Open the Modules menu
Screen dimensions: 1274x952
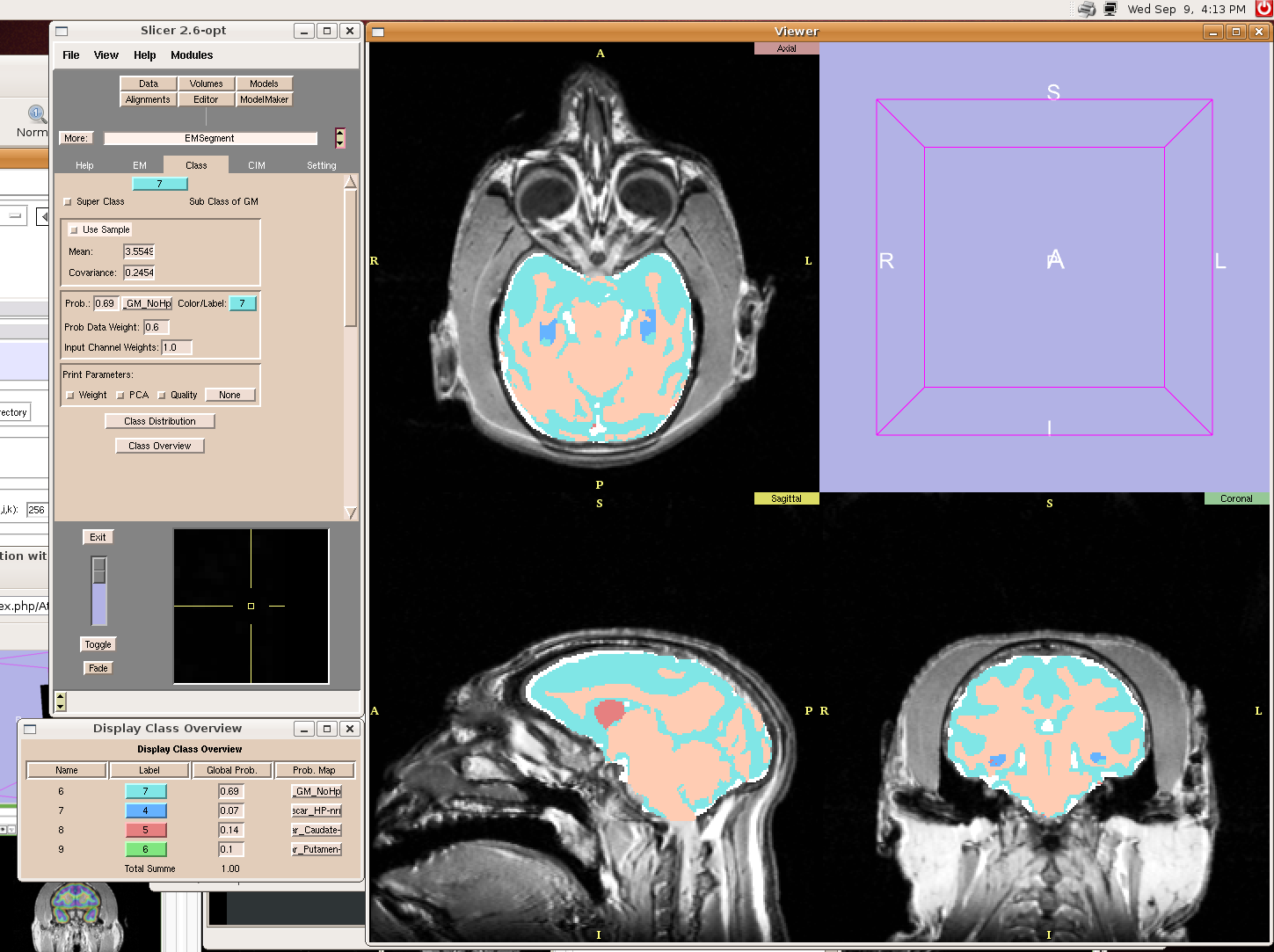pos(192,55)
